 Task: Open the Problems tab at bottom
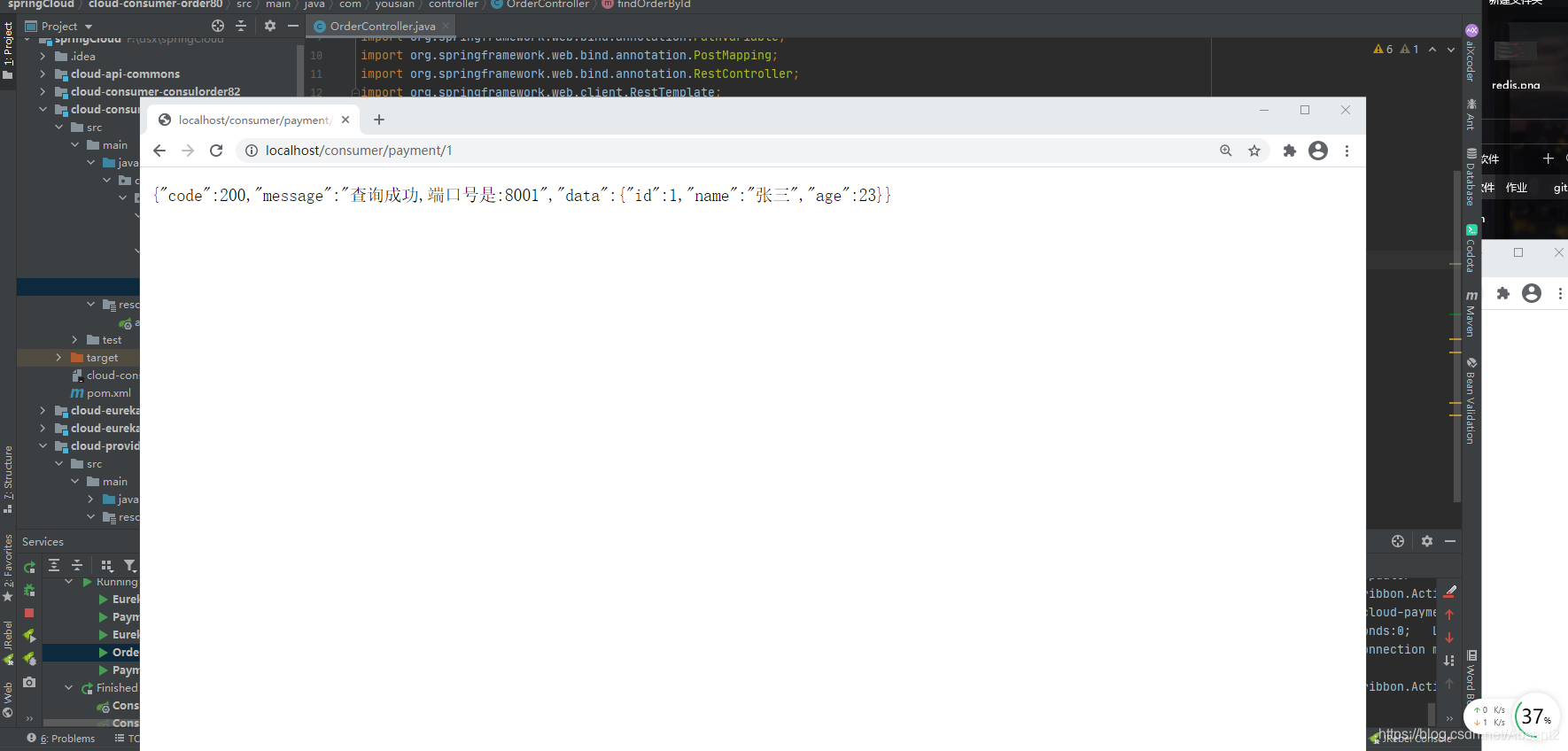click(x=61, y=738)
